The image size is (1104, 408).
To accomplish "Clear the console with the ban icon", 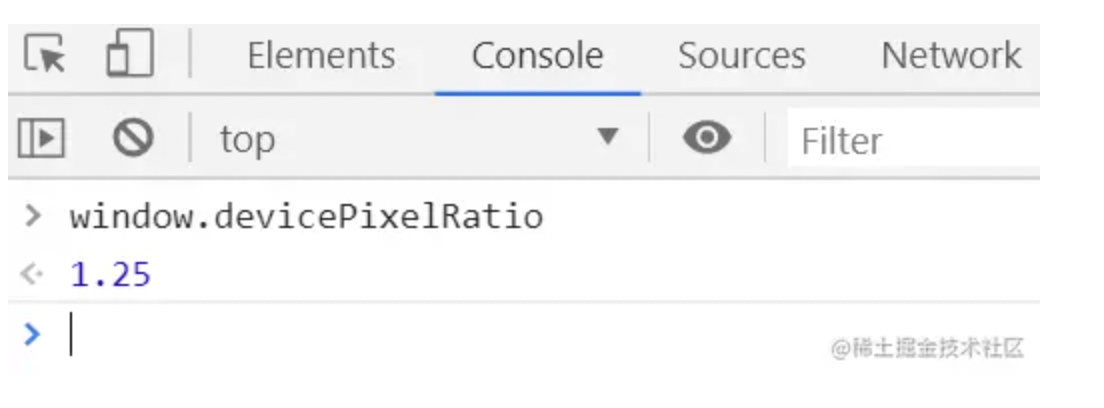I will 133,137.
